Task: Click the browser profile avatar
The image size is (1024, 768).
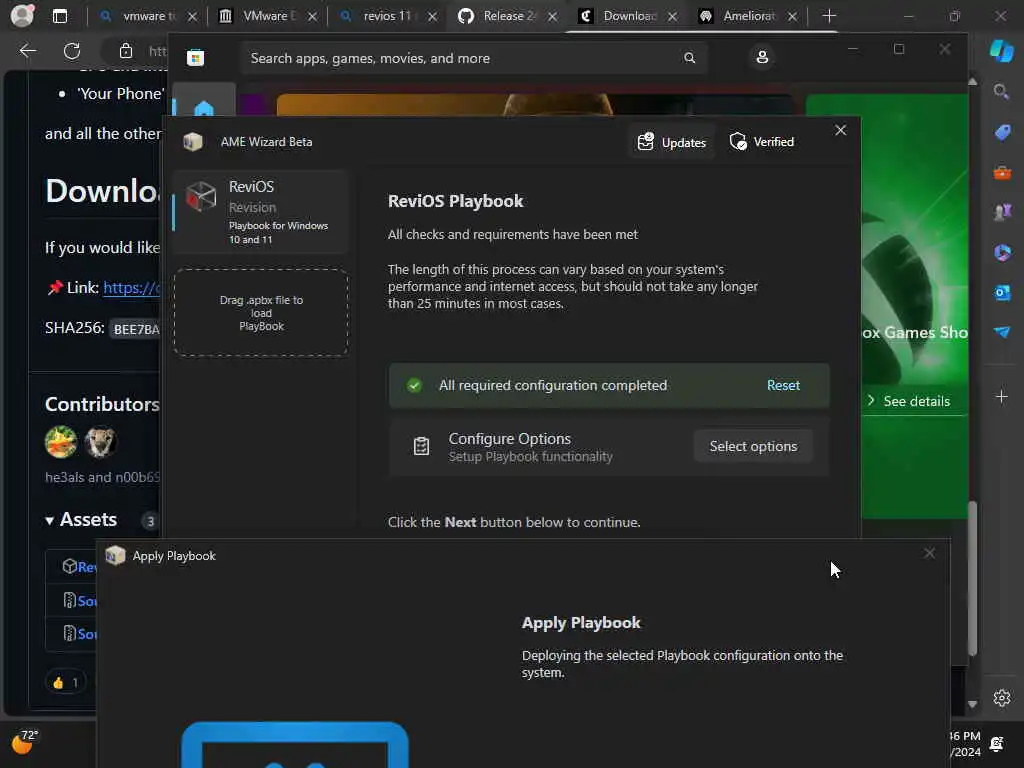Action: (22, 16)
